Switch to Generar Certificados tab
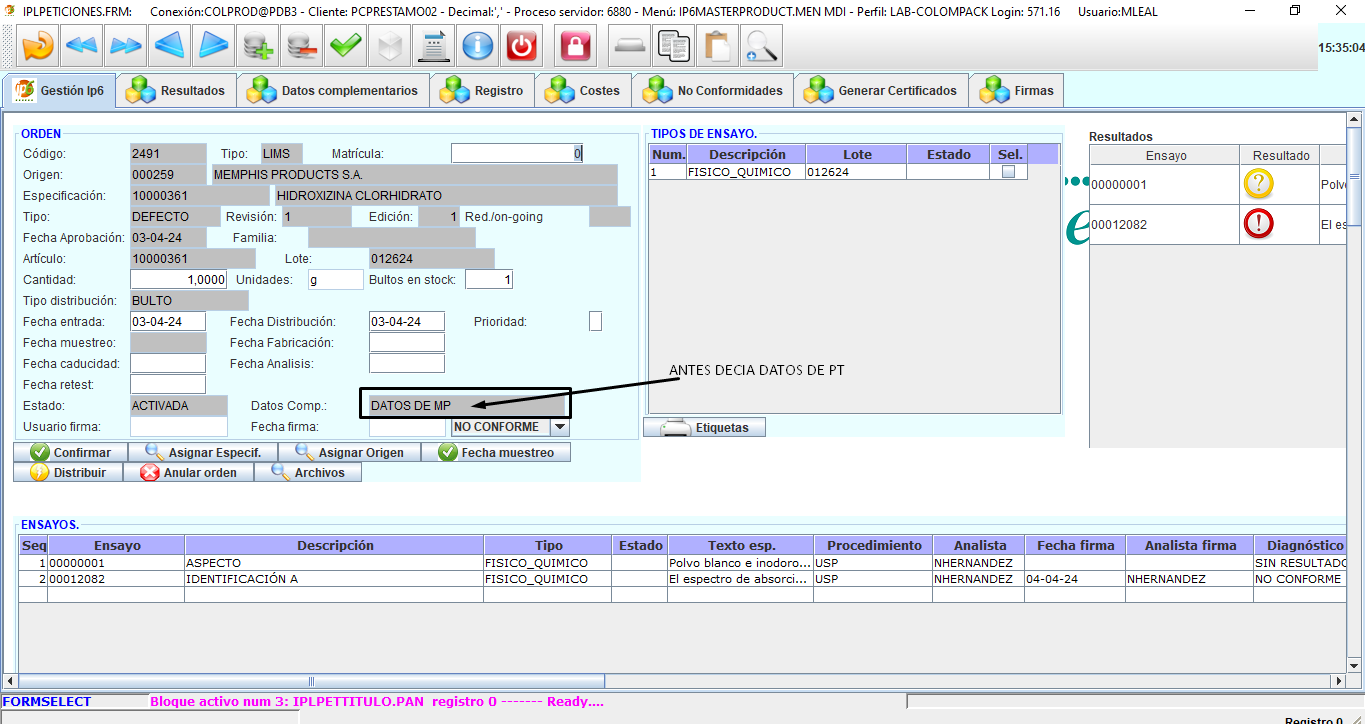 pyautogui.click(x=882, y=91)
